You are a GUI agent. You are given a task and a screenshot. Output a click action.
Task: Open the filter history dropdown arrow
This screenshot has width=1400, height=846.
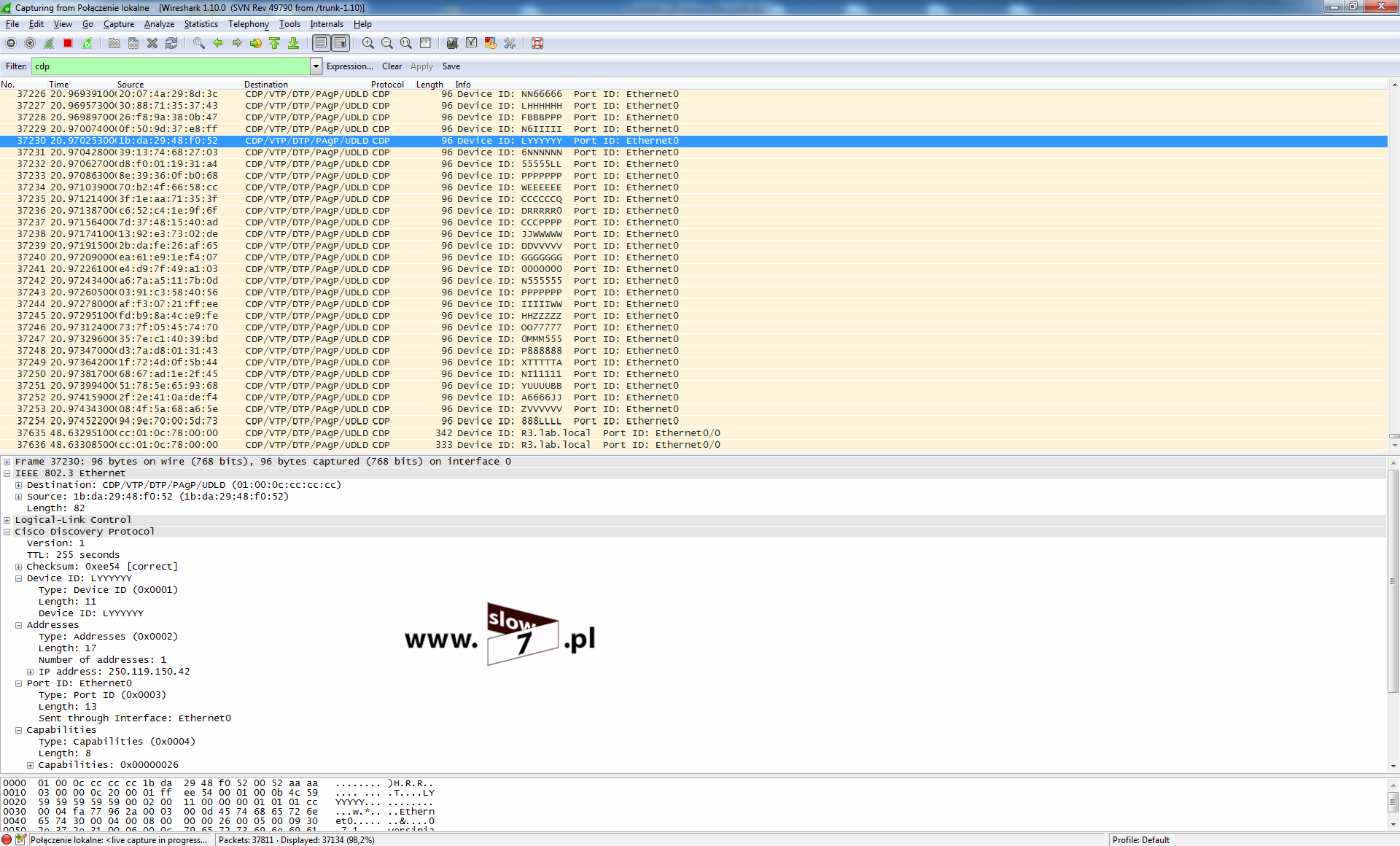pos(316,66)
